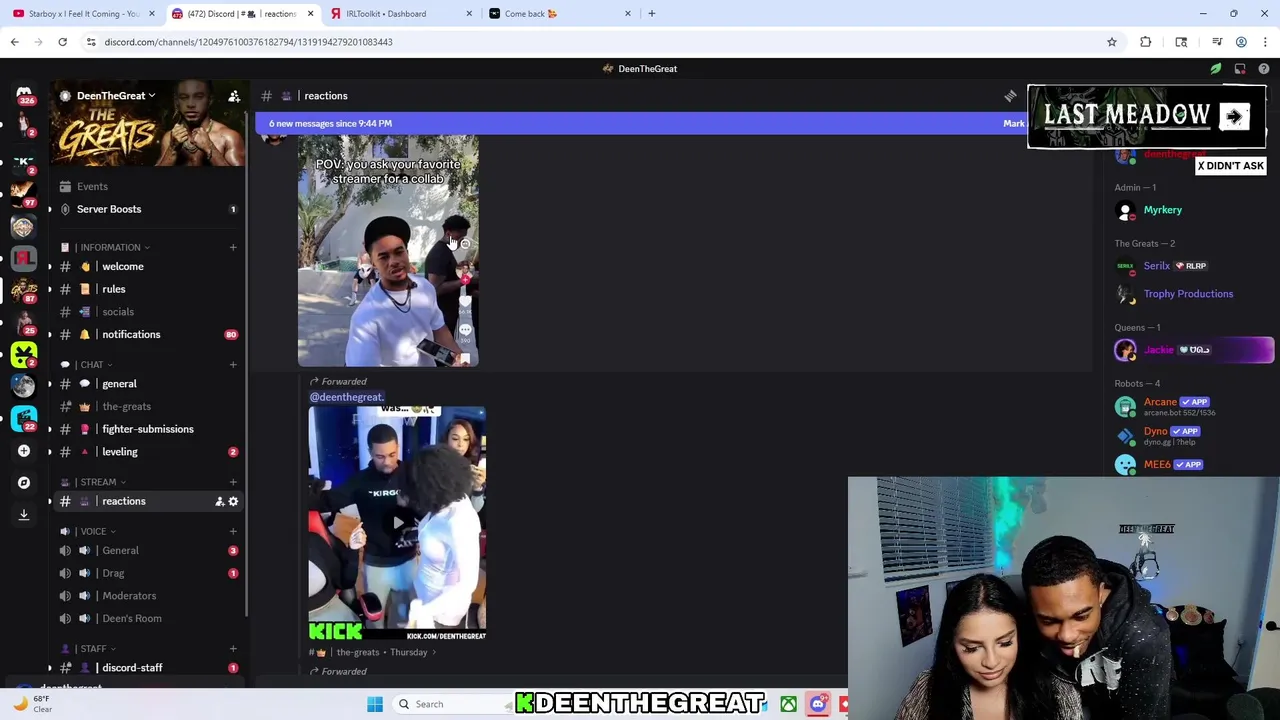The width and height of the screenshot is (1280, 720).
Task: Play the forwarded Kick video
Action: tap(398, 523)
